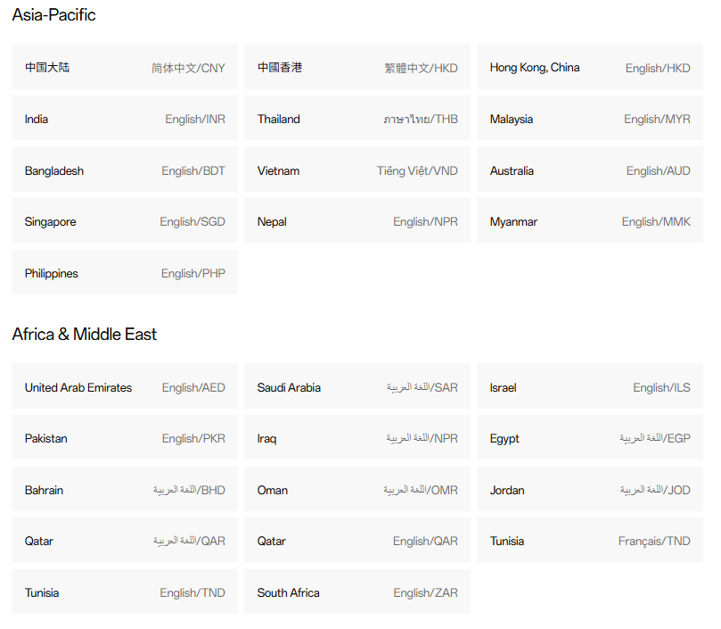Select 中国大陆 简体中文/CNY region
Screen dimensions: 721x629
click(x=125, y=67)
